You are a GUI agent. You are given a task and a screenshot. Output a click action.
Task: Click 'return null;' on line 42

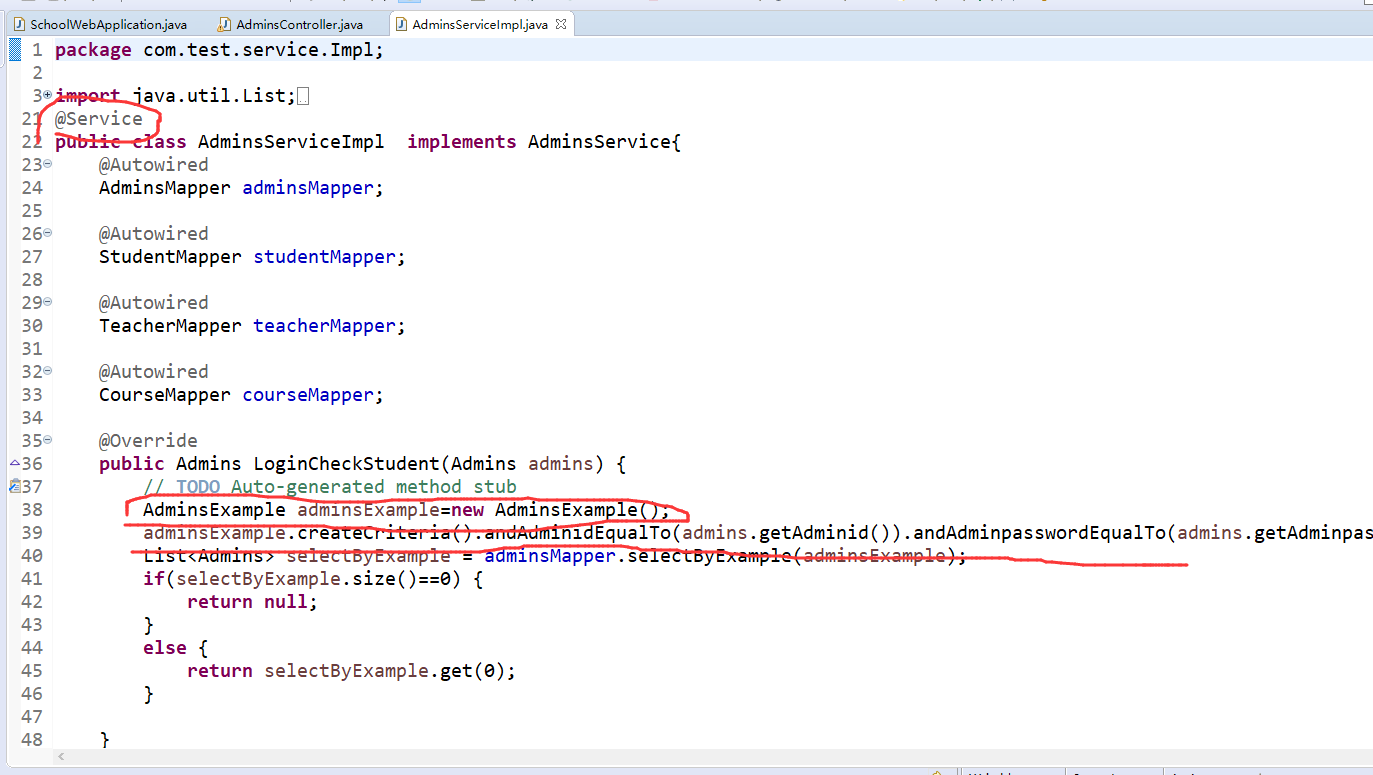coord(252,602)
